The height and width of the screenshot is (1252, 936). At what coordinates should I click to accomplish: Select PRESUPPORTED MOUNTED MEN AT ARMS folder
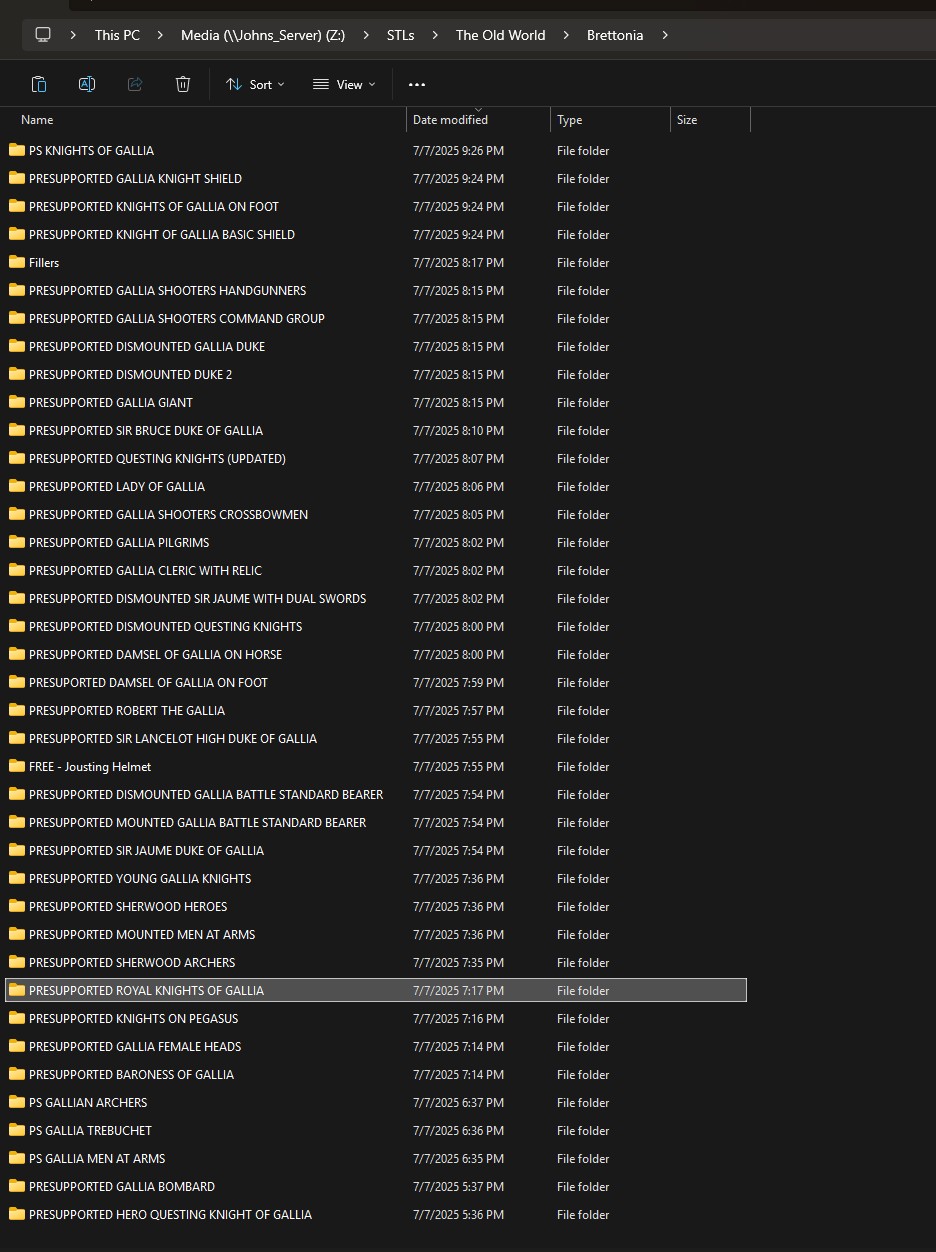click(142, 934)
